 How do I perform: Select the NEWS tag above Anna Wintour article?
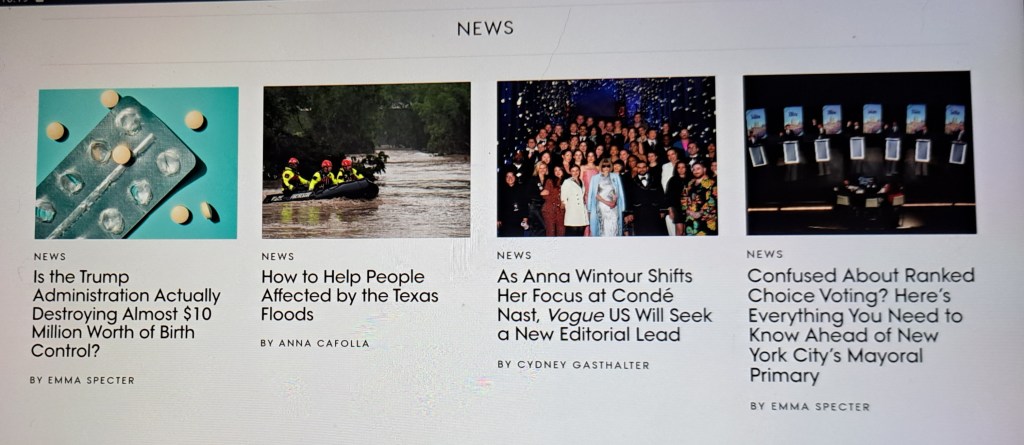click(x=514, y=255)
